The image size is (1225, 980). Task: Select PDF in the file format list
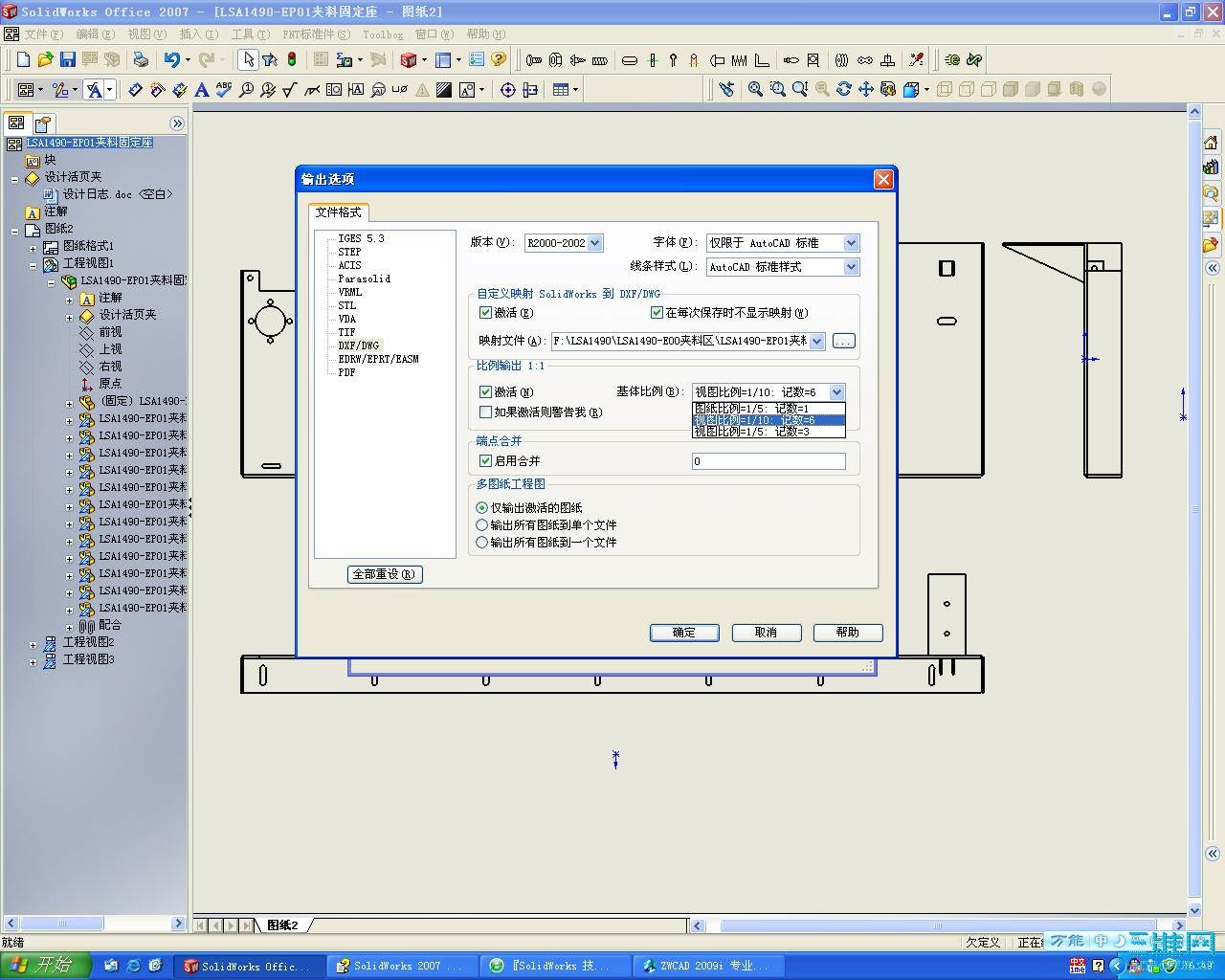[x=346, y=372]
